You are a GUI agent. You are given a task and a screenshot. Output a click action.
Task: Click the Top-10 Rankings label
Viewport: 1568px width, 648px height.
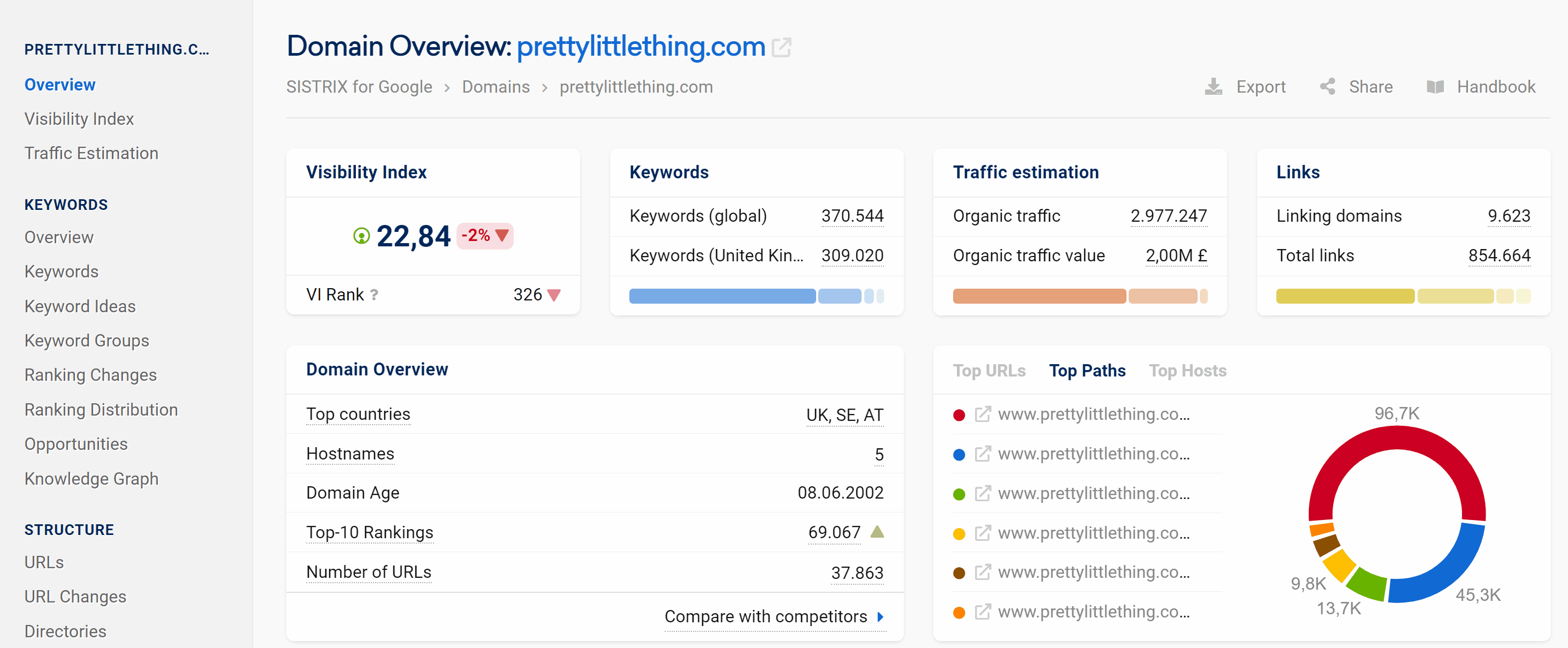[x=369, y=532]
